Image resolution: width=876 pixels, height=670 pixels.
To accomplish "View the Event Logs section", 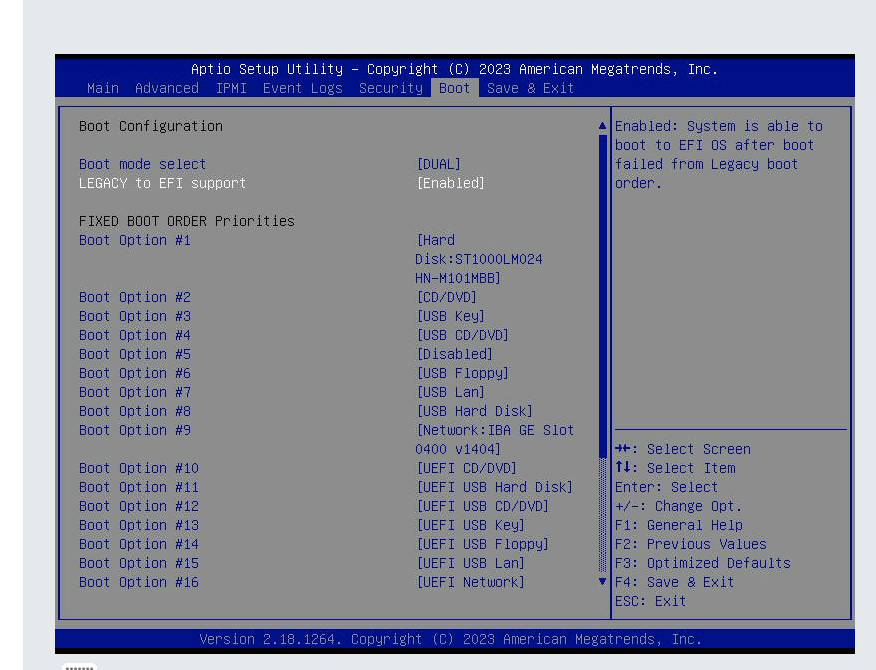I will click(x=302, y=88).
